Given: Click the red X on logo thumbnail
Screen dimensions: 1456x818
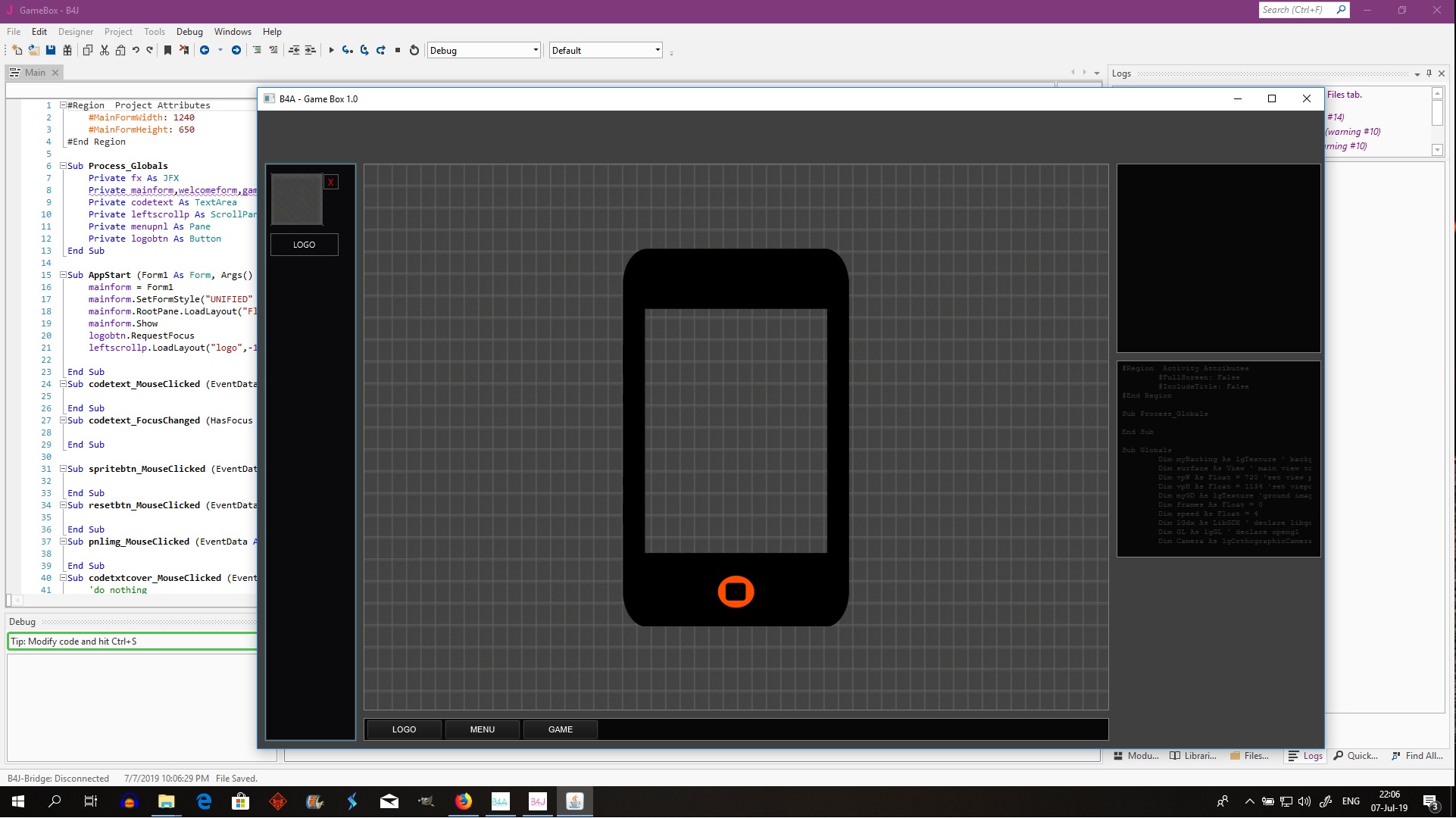Looking at the screenshot, I should point(331,182).
